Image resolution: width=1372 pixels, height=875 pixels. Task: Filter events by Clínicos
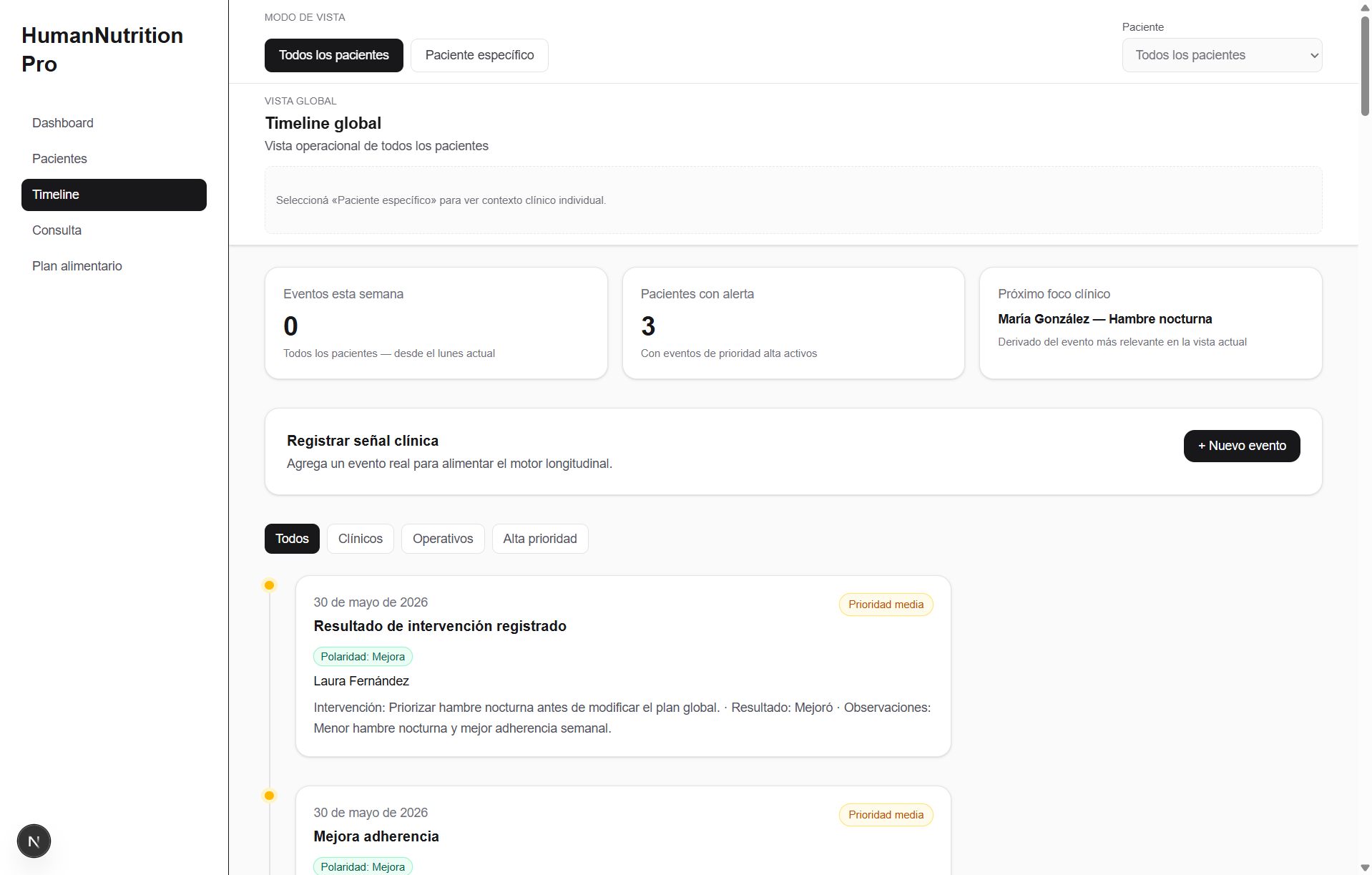(x=361, y=539)
